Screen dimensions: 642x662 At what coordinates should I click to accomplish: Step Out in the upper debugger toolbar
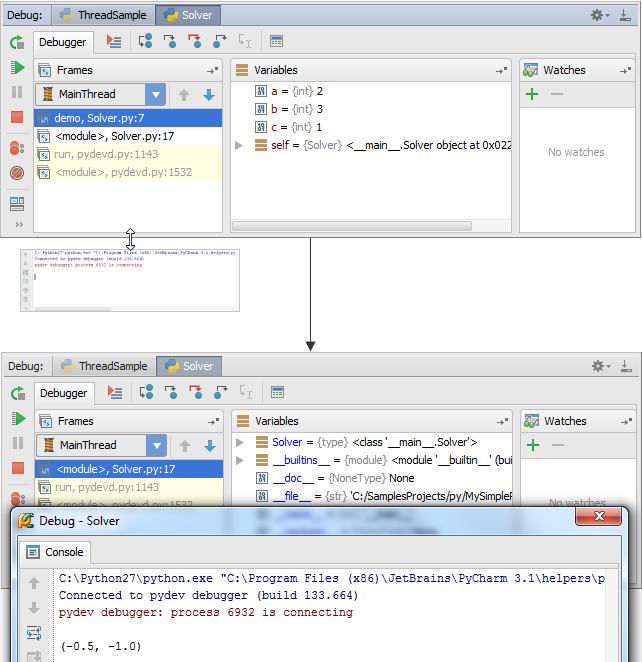[x=219, y=41]
